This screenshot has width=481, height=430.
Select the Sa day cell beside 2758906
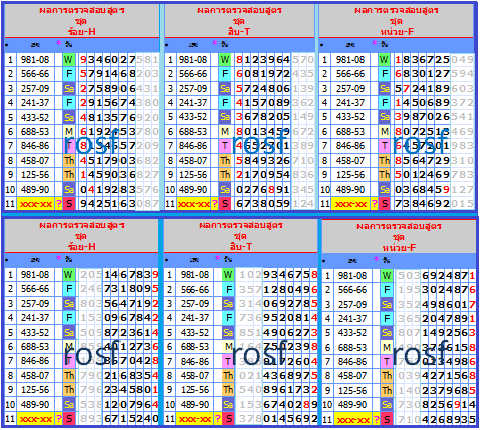point(68,89)
